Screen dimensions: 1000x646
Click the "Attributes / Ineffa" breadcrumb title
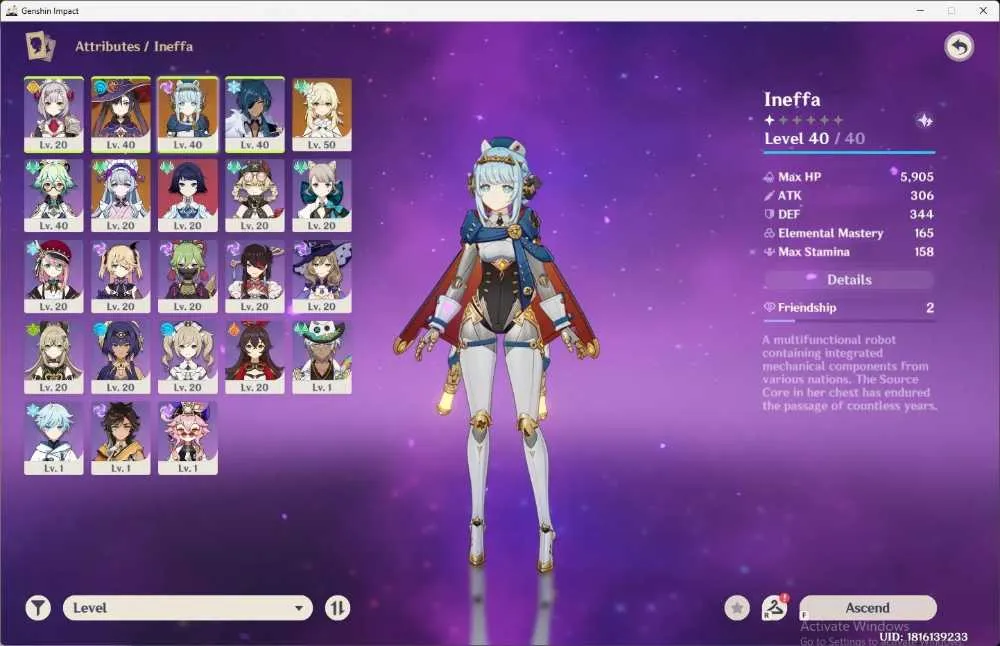click(134, 47)
